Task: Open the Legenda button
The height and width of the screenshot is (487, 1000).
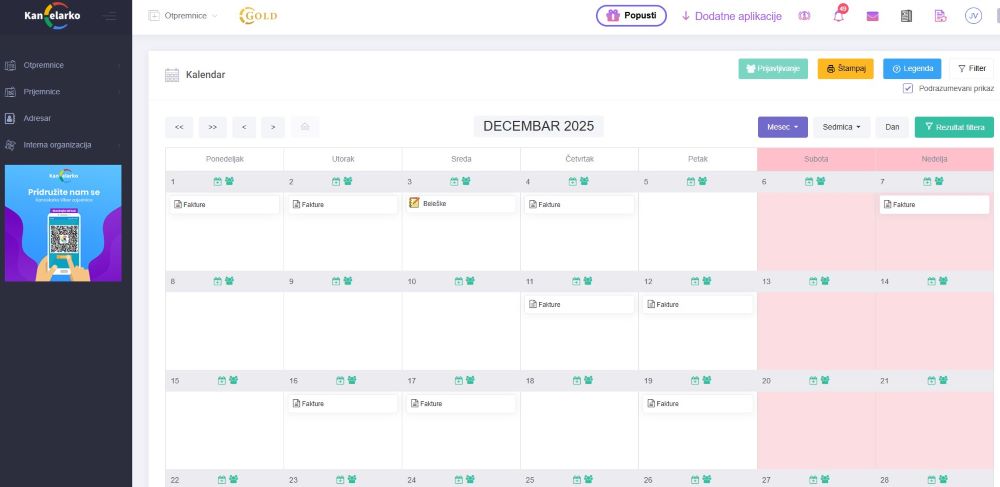Action: click(912, 69)
